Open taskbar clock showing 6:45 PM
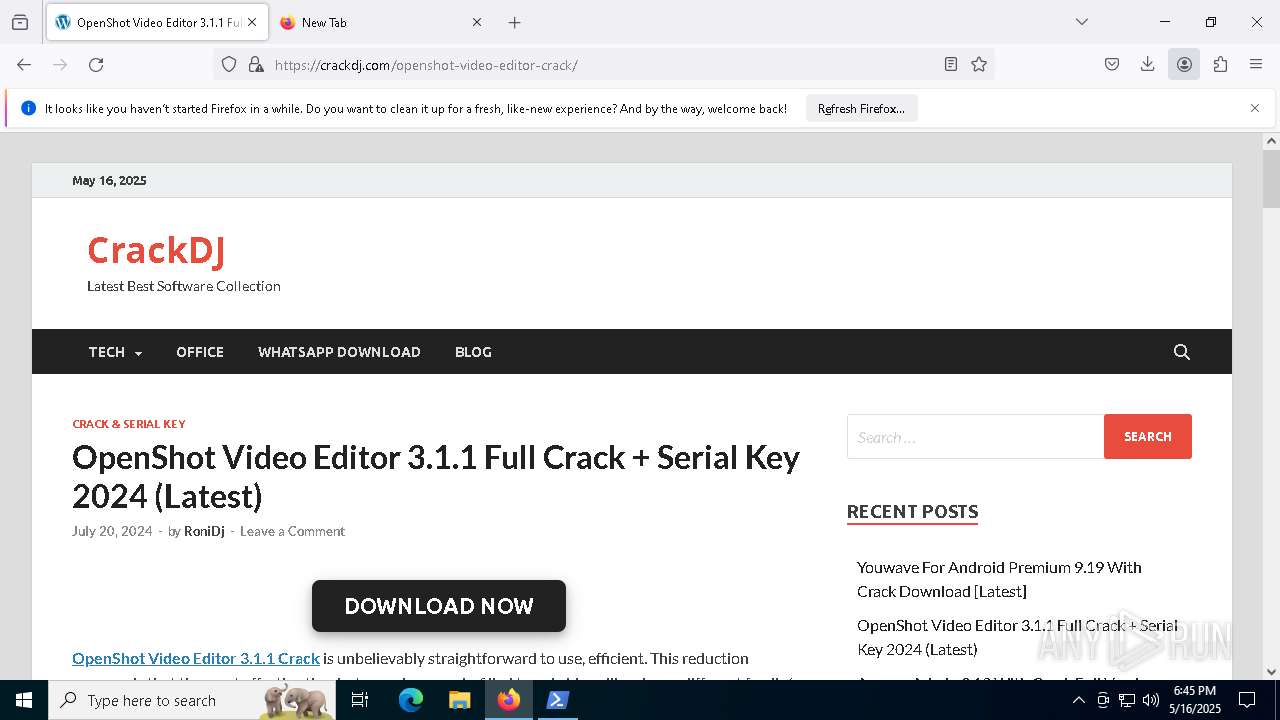Viewport: 1280px width, 720px height. [1194, 700]
